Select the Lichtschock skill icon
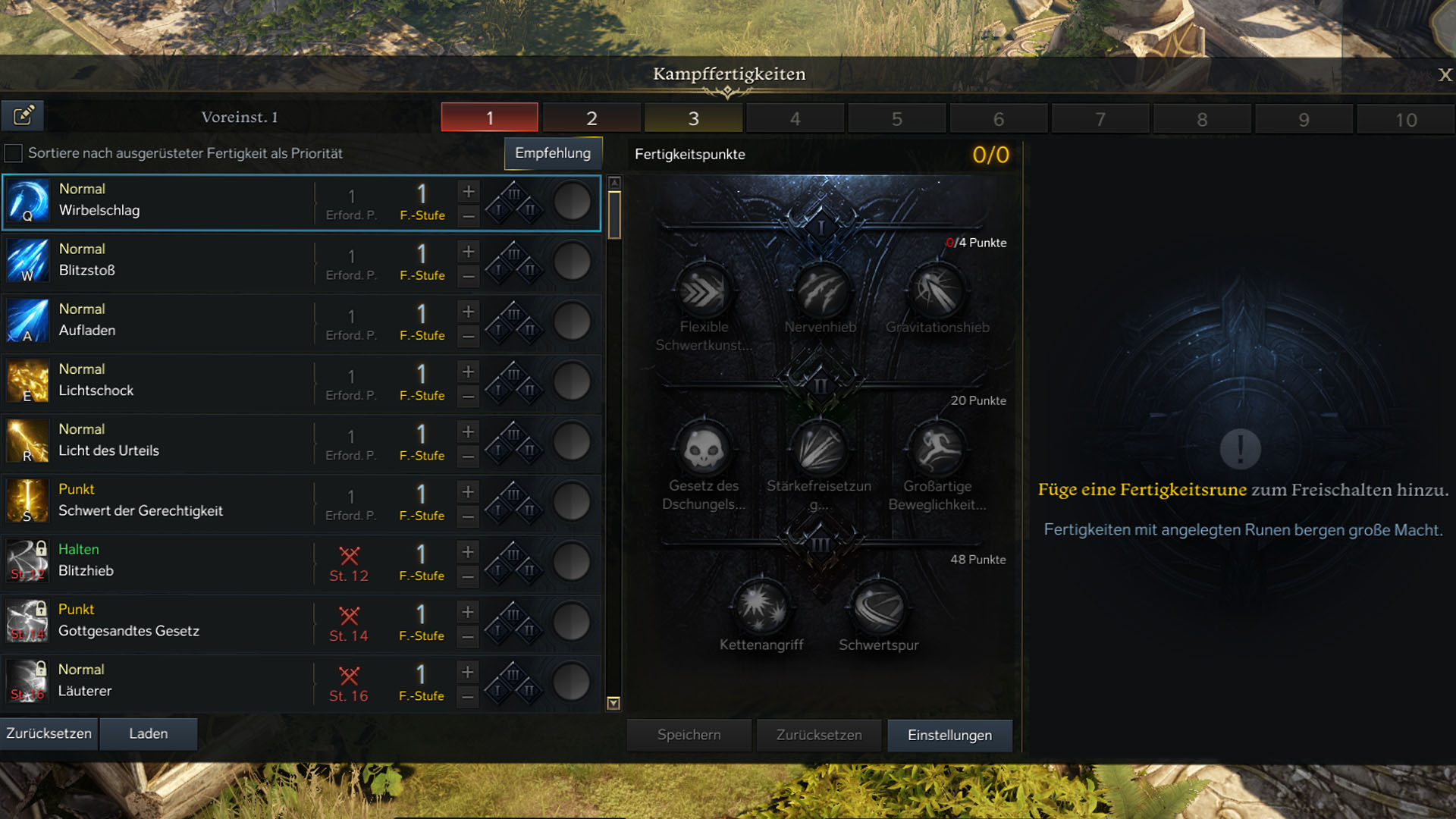This screenshot has width=1456, height=819. (x=27, y=381)
